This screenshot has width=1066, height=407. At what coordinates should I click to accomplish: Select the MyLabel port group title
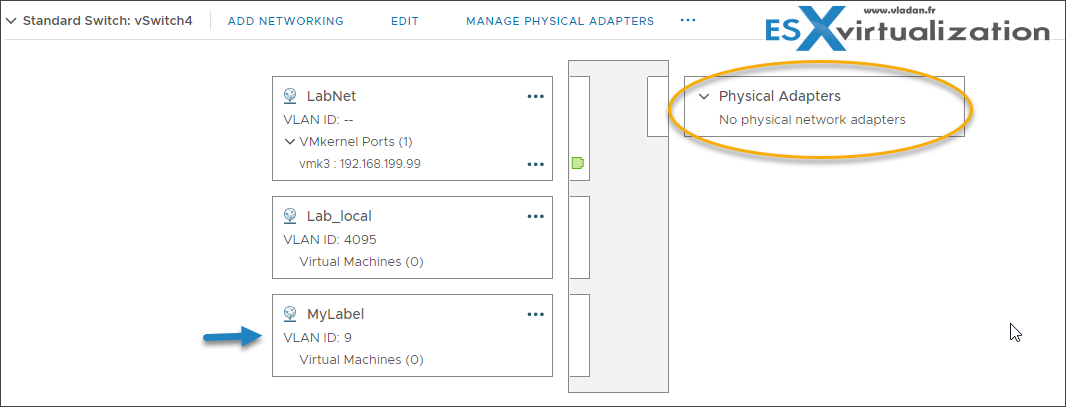(335, 314)
